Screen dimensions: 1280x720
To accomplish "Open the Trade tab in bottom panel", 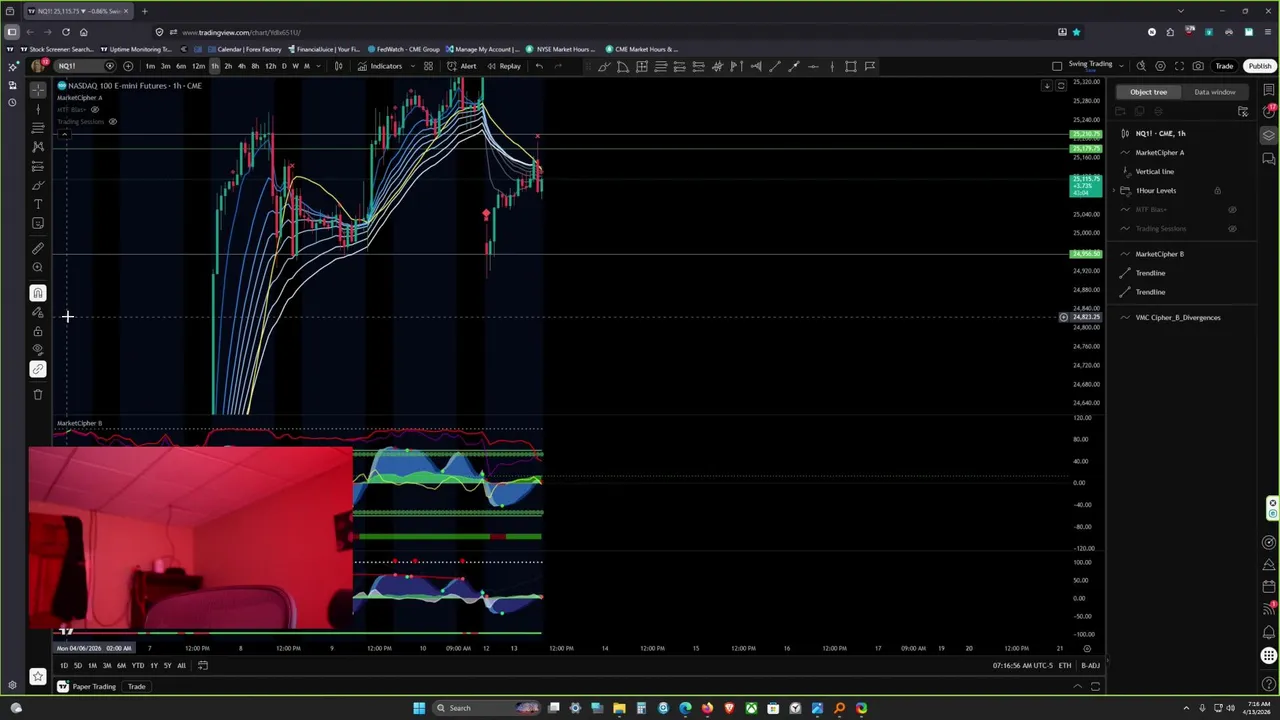I will click(x=136, y=686).
